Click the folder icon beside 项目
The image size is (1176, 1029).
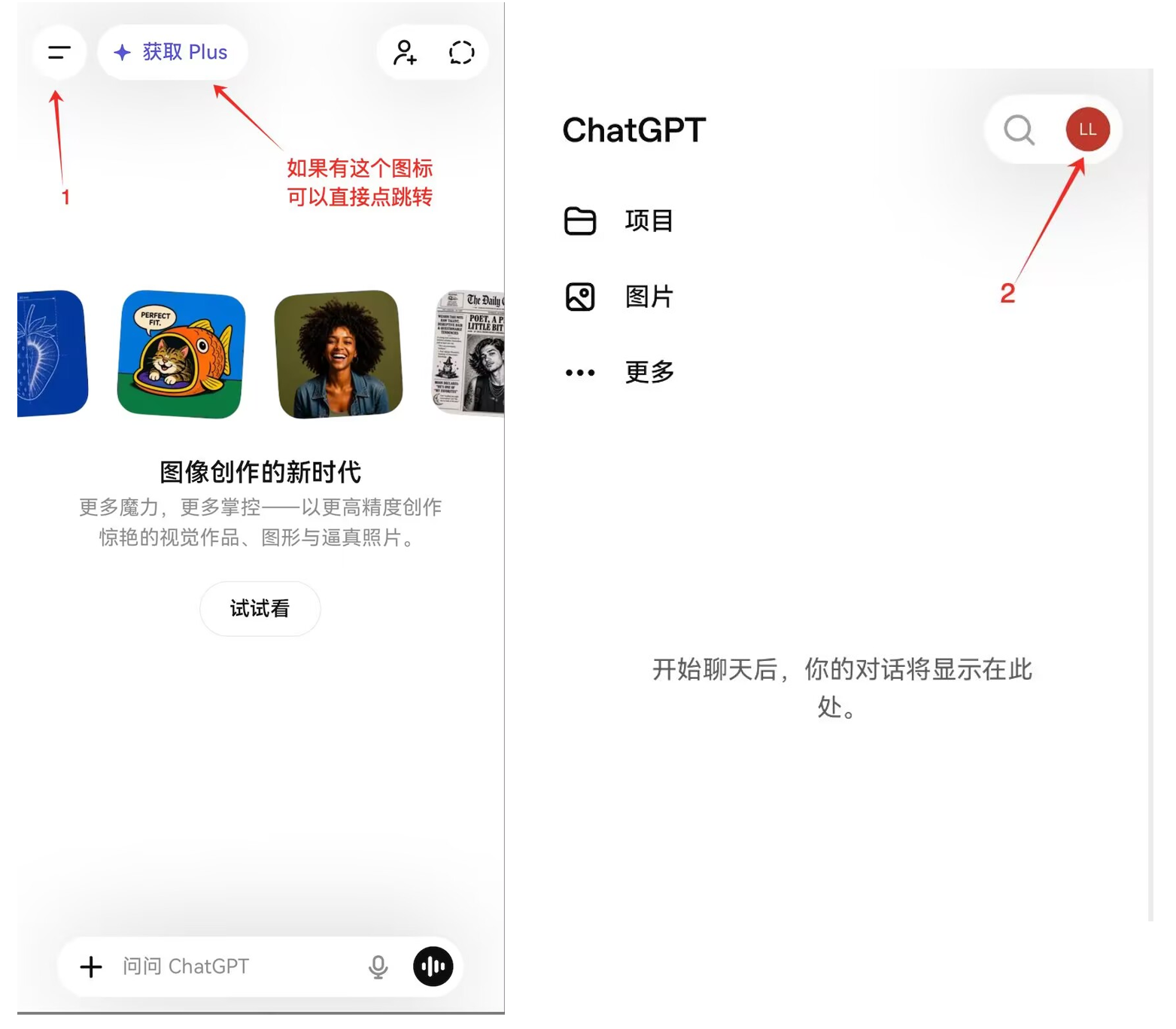point(580,221)
